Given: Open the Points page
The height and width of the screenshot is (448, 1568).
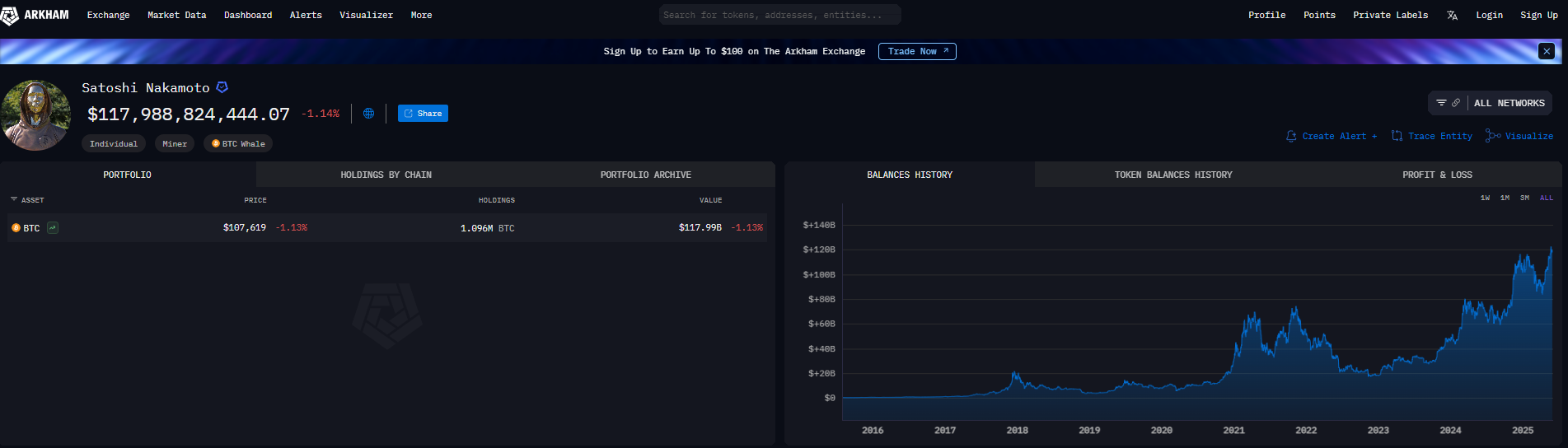Looking at the screenshot, I should click(1319, 15).
